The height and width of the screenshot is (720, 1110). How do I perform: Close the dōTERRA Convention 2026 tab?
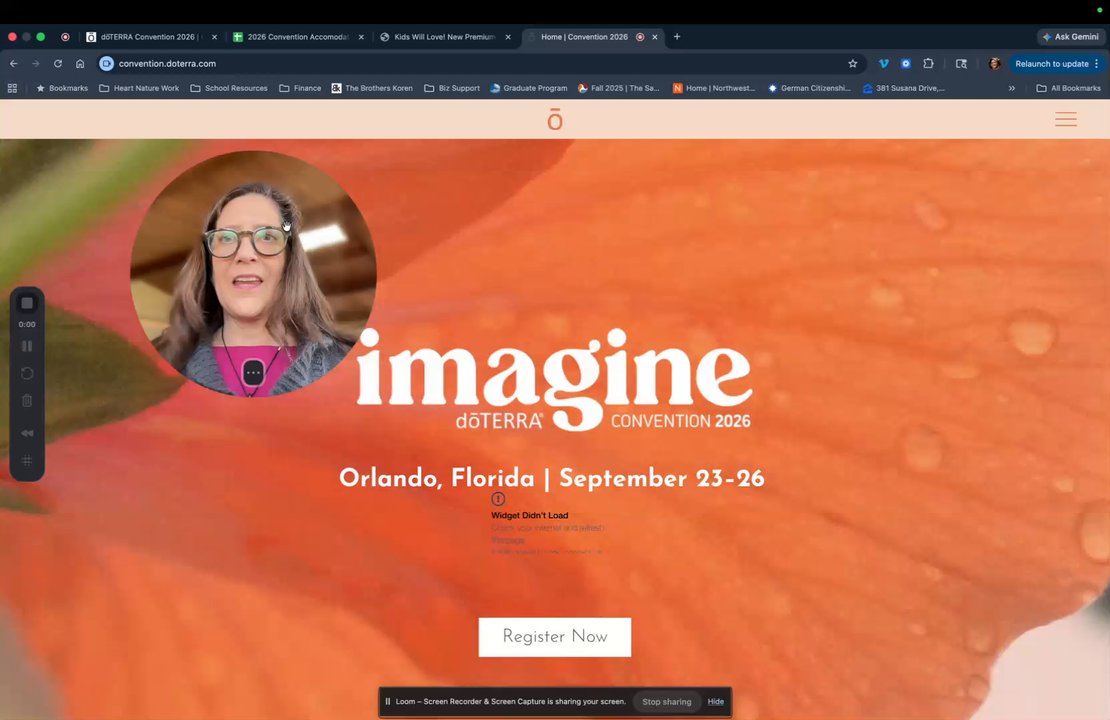tap(214, 37)
